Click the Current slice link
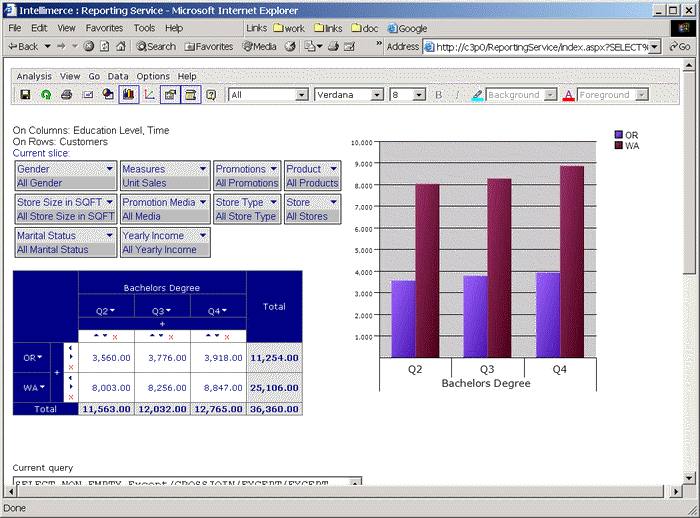Screen dimensions: 700x518 [41, 153]
